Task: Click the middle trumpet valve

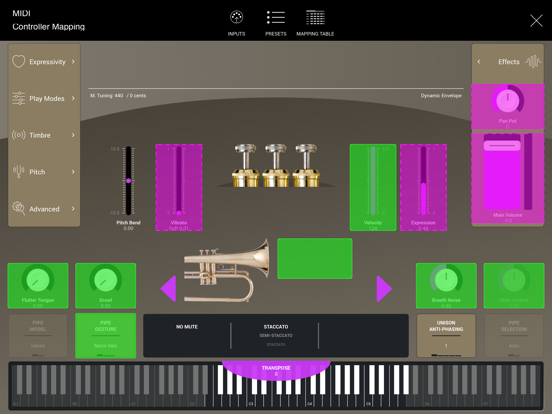Action: (276, 165)
